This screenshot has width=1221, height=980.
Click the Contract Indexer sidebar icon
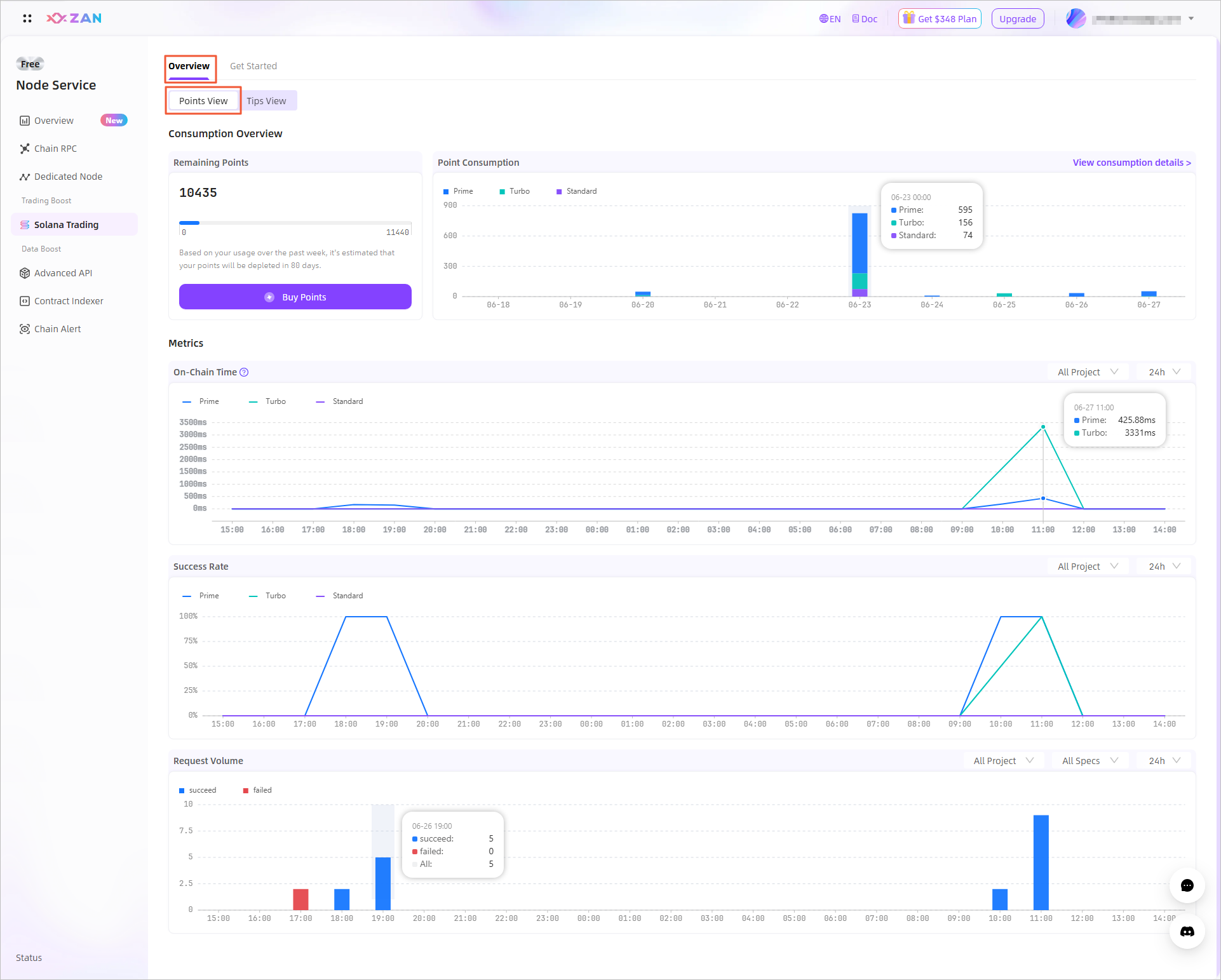[25, 301]
